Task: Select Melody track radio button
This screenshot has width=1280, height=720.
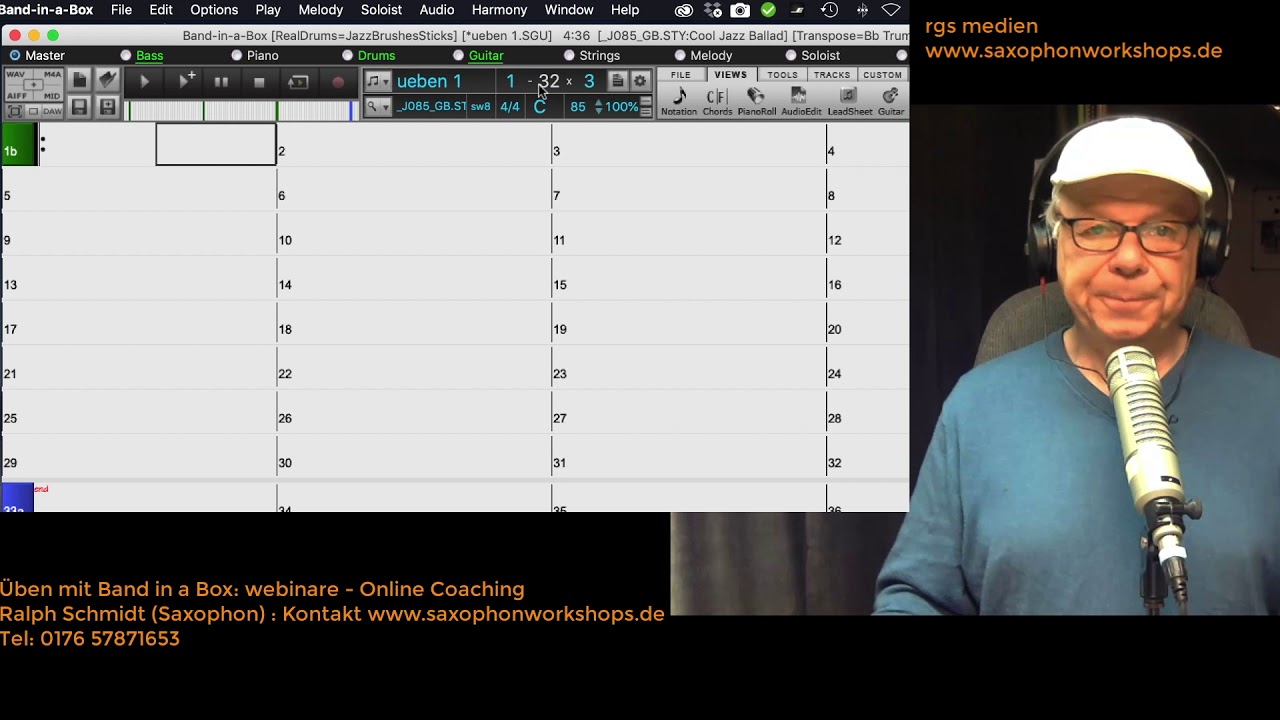Action: tap(680, 55)
